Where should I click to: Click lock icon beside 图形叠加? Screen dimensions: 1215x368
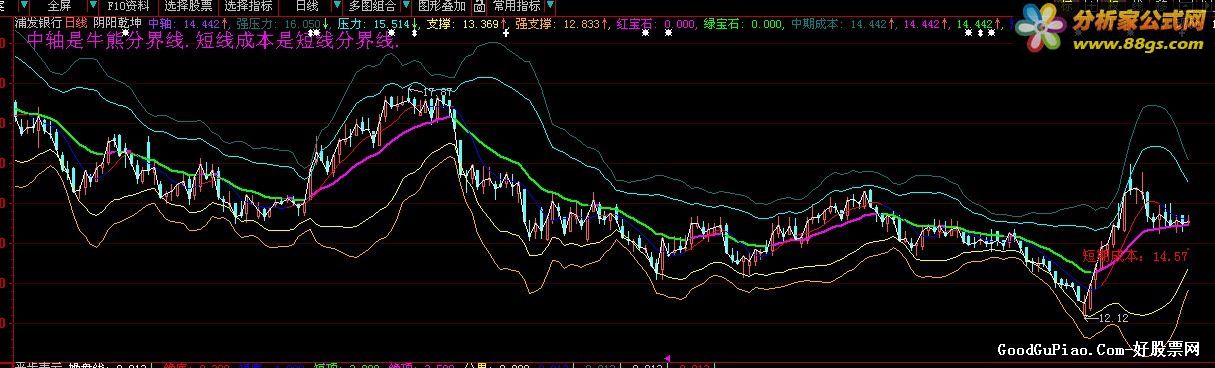(x=479, y=6)
